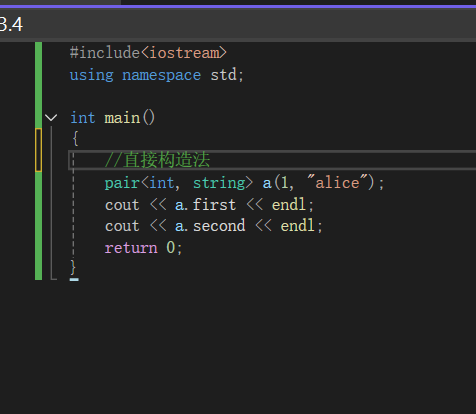Click 'endl' on the a.first line

[289, 204]
